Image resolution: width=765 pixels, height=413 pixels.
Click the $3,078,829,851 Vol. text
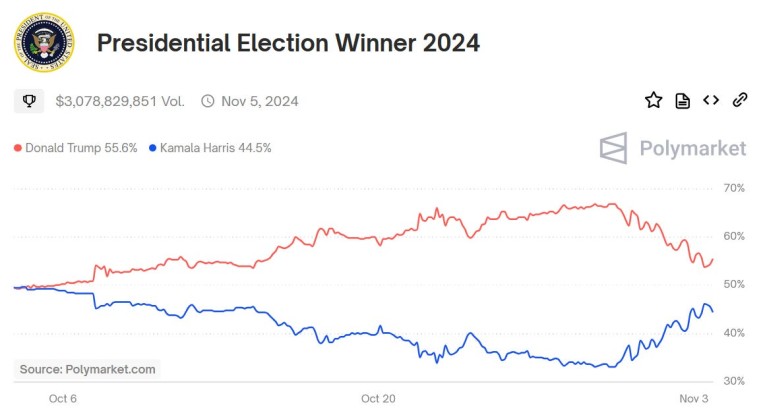click(119, 101)
